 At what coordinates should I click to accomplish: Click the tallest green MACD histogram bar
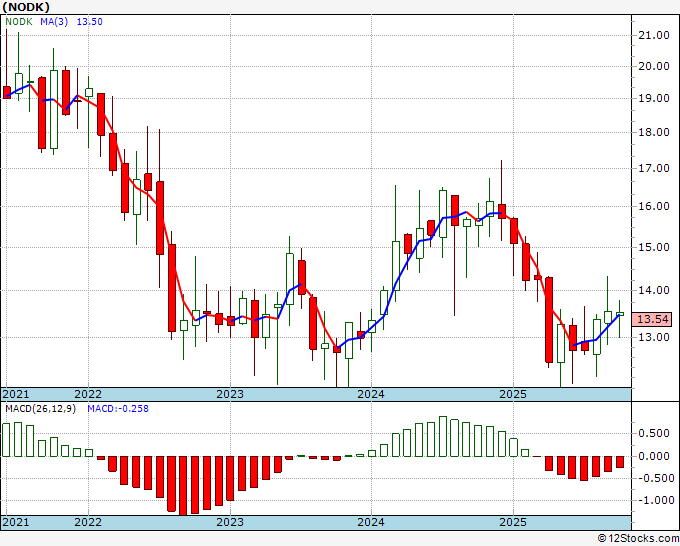click(x=443, y=436)
